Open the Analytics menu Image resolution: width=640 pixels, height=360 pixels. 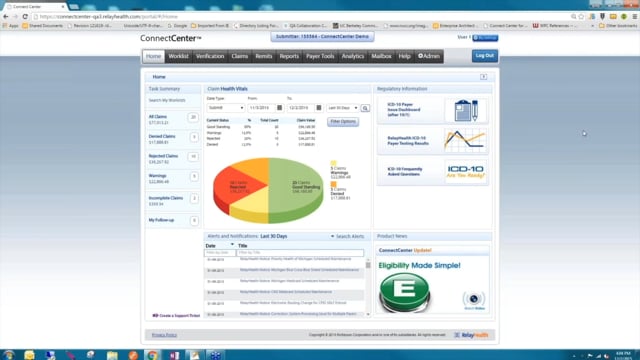click(x=353, y=56)
